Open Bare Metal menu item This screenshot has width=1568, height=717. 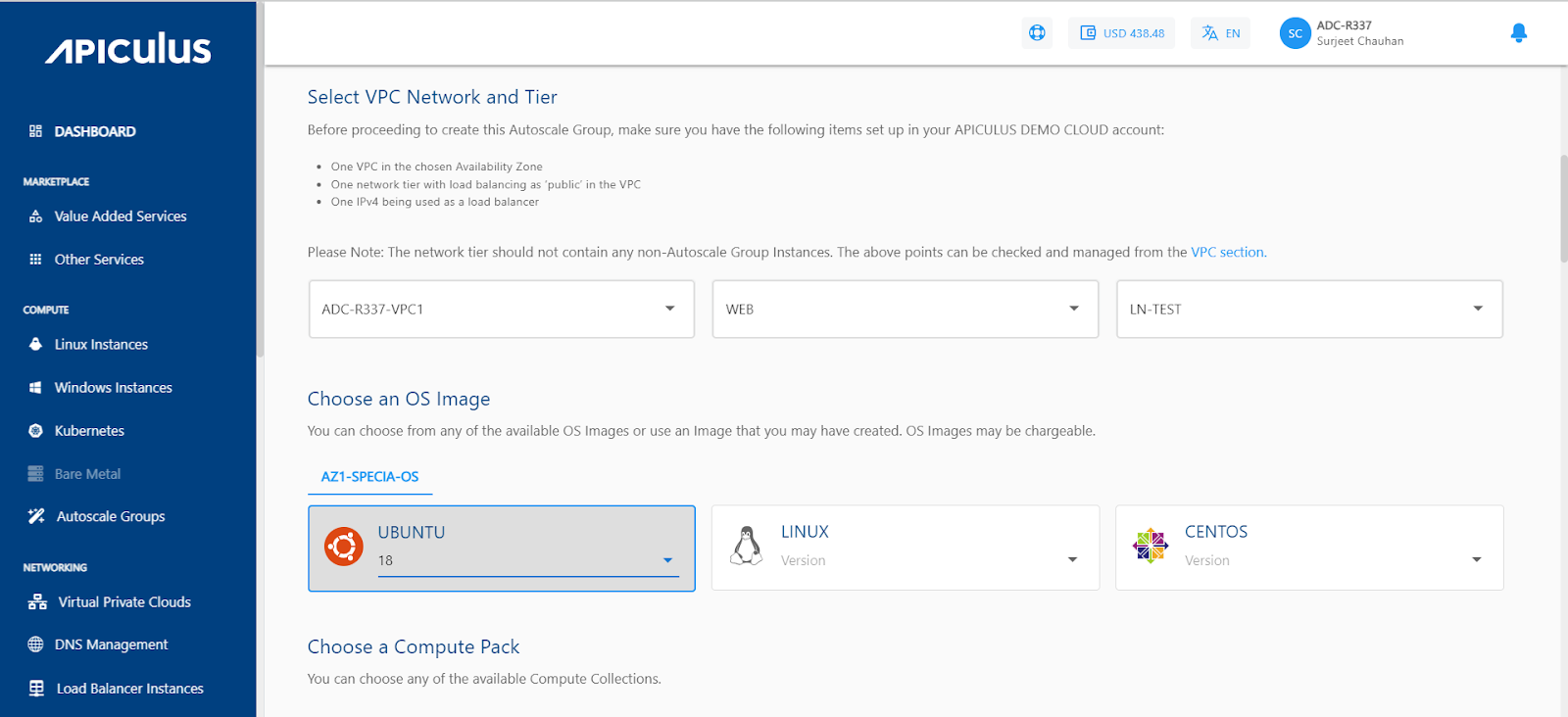pos(88,474)
